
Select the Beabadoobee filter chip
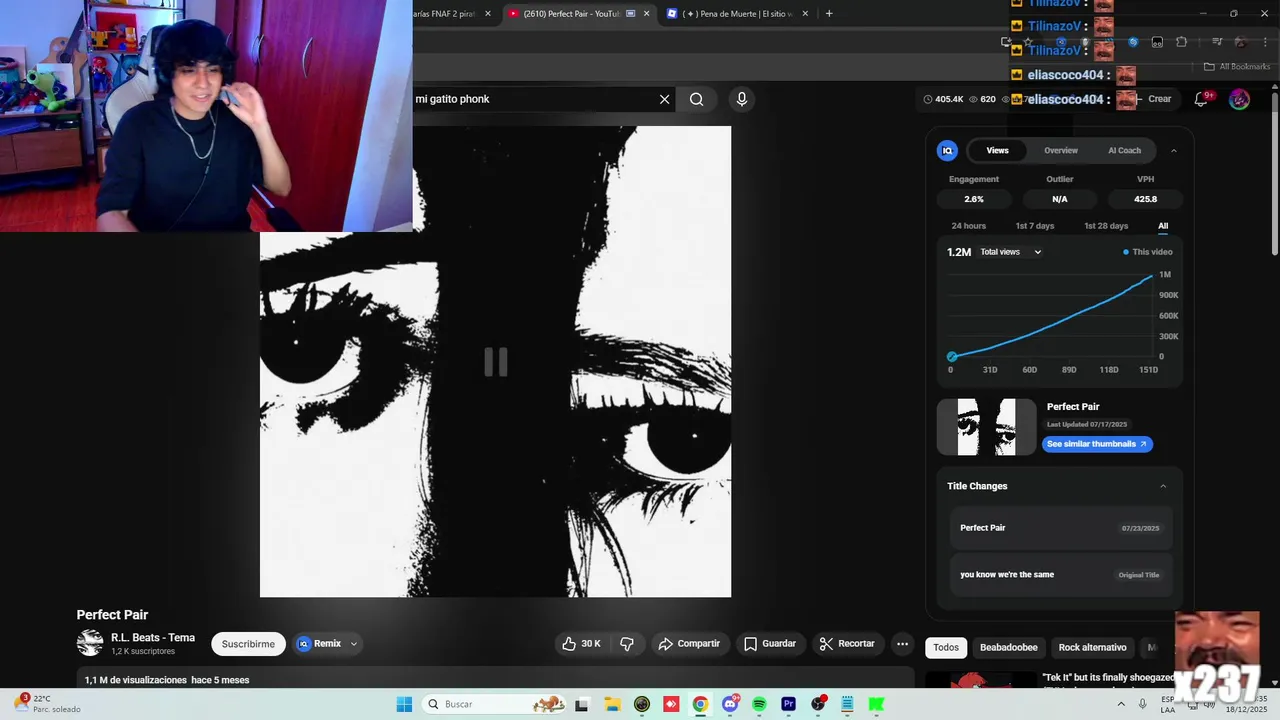1008,647
